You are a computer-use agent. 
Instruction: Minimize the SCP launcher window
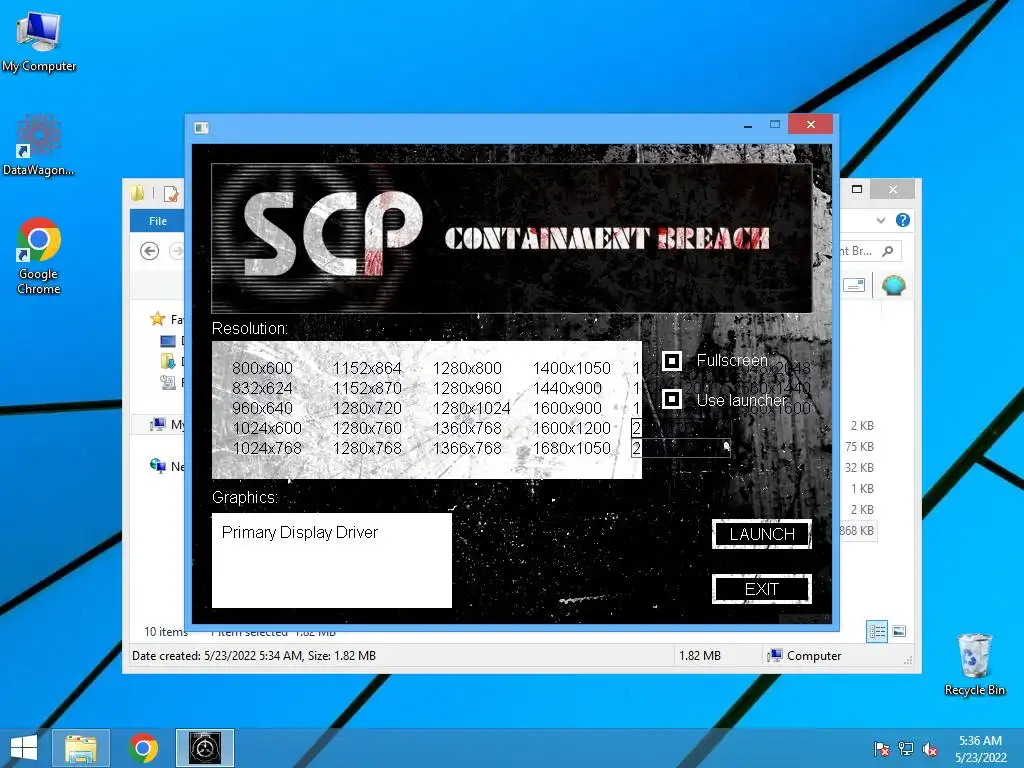(748, 125)
